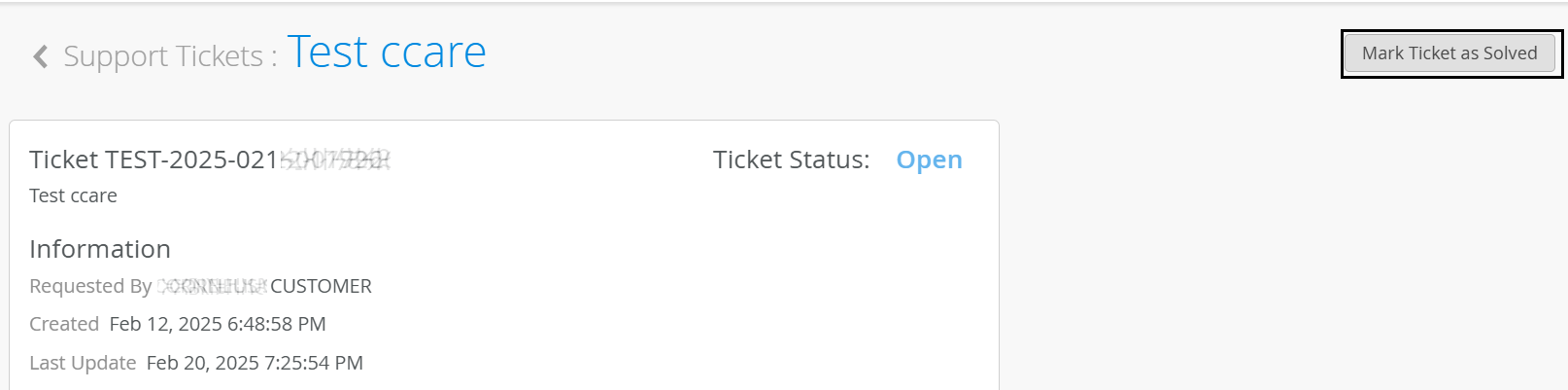This screenshot has height=390, width=1568.
Task: Click the Information section heading
Action: pos(100,249)
